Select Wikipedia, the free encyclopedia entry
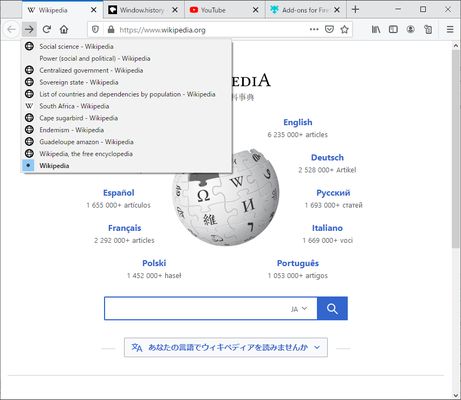 point(127,154)
